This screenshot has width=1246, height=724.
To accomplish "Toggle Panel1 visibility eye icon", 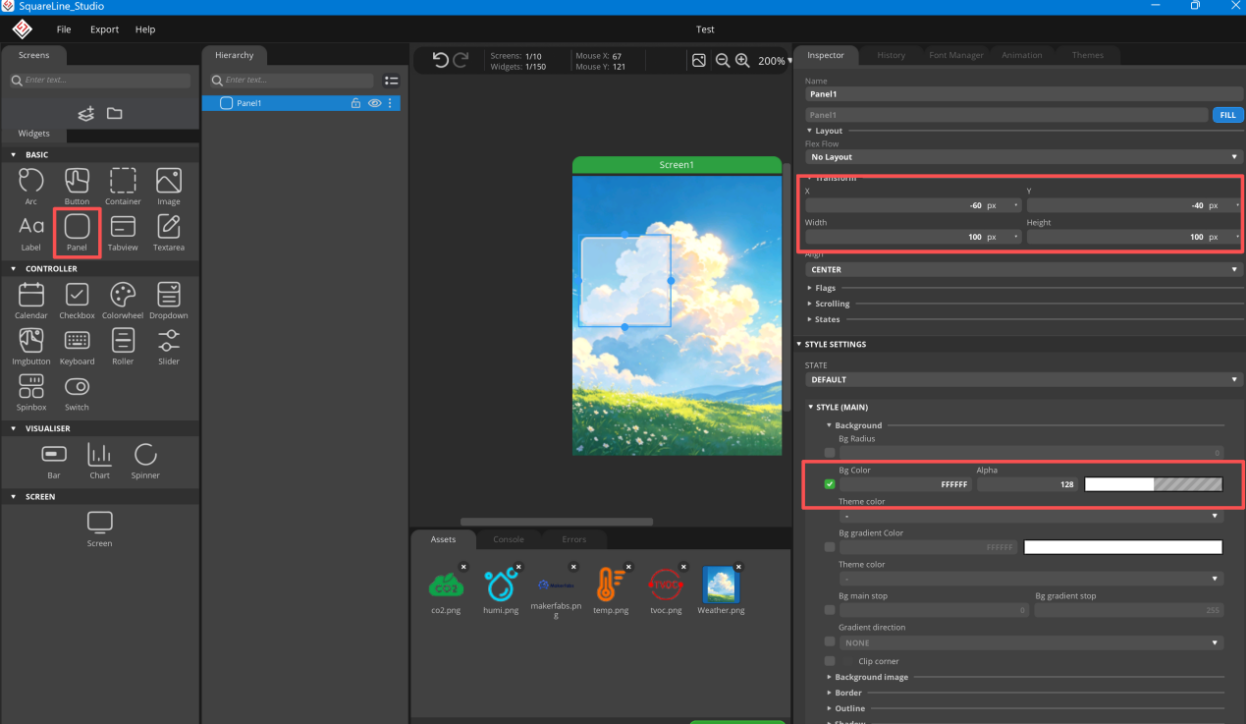I will [374, 103].
